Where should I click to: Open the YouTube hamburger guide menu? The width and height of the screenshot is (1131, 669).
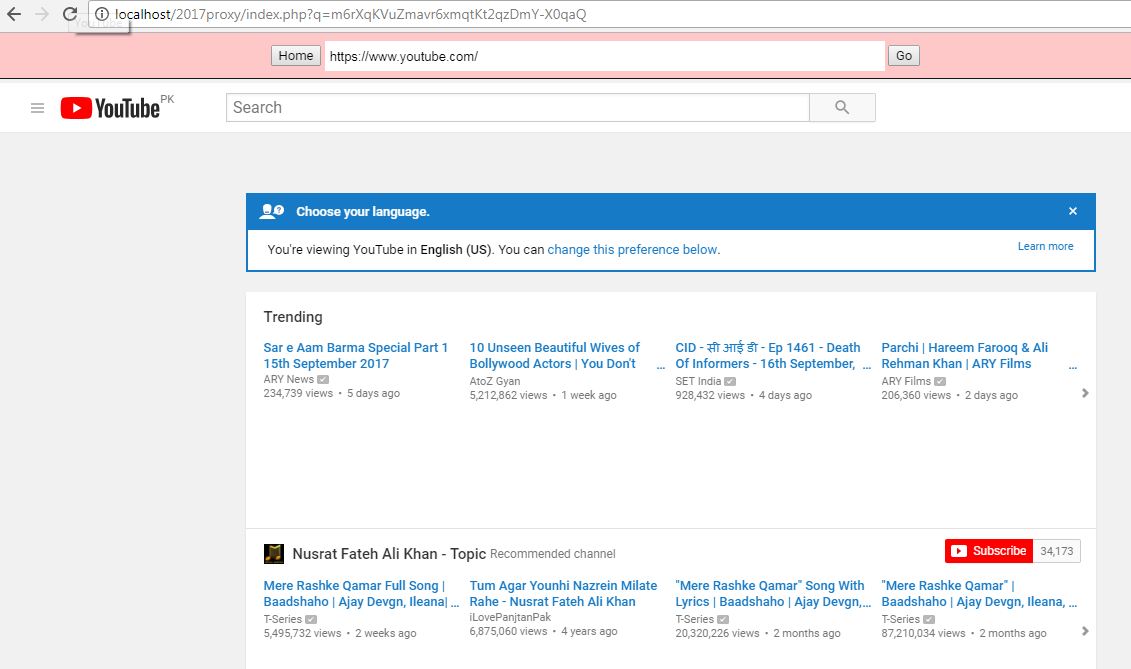point(38,108)
